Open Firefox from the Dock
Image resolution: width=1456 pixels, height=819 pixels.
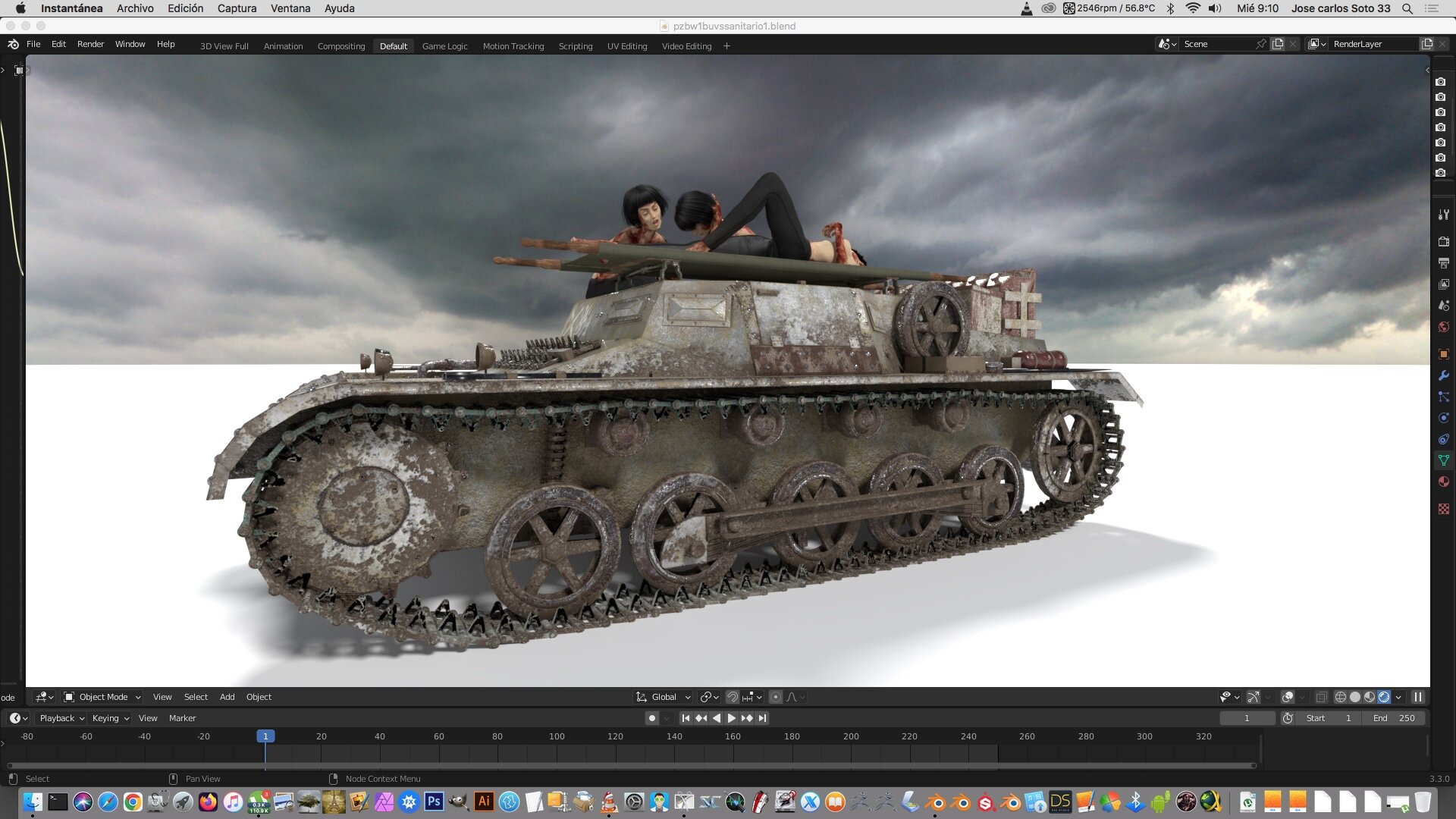click(208, 802)
